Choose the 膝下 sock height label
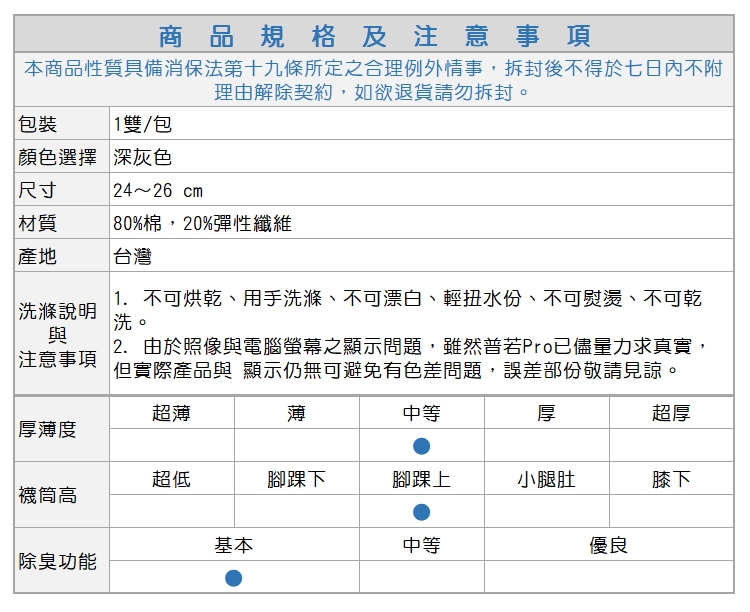Screen dimensions: 750x612 [671, 479]
